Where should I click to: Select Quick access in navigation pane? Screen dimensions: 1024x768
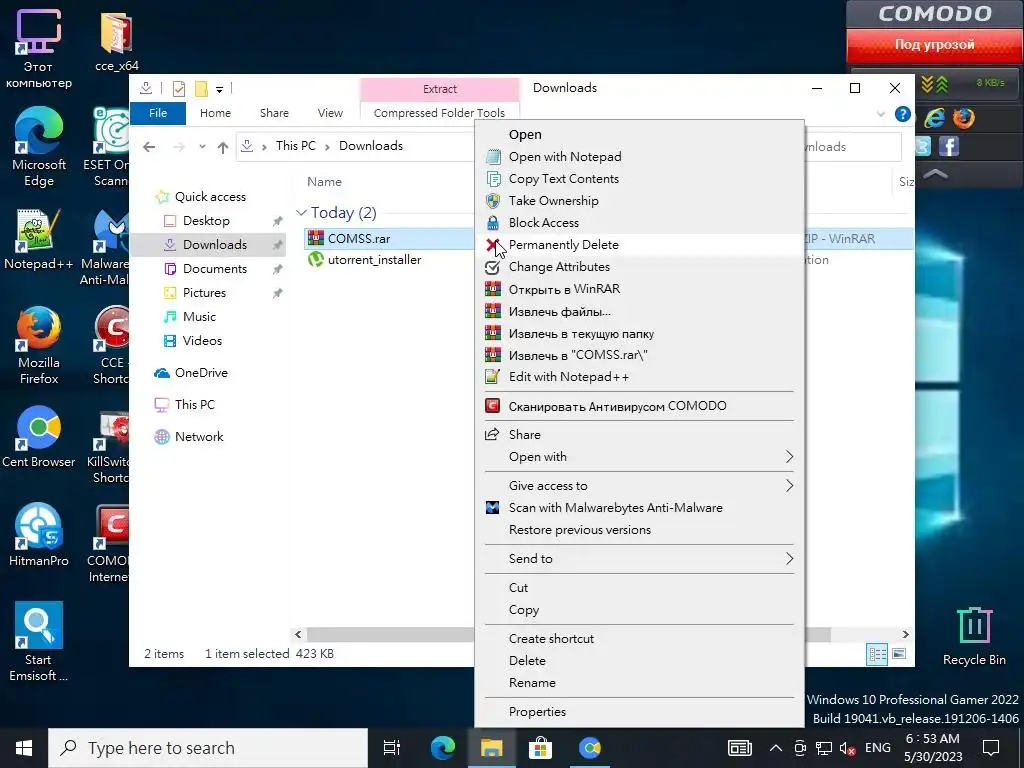(210, 197)
